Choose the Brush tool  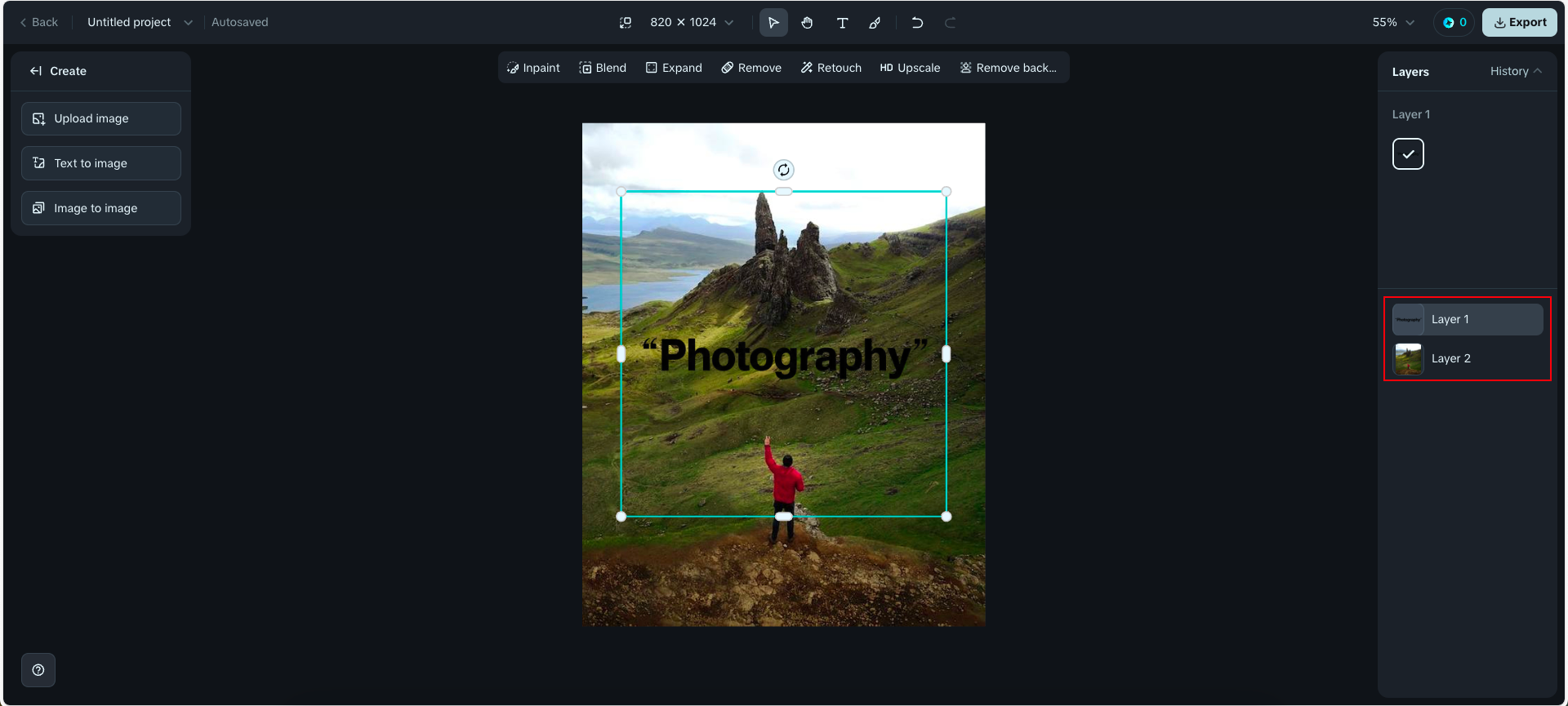click(x=875, y=23)
